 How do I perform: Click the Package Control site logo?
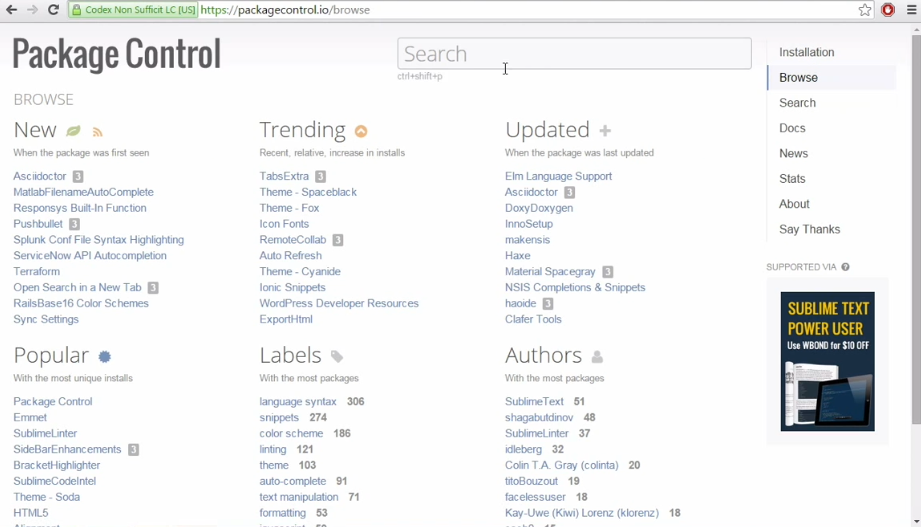116,54
